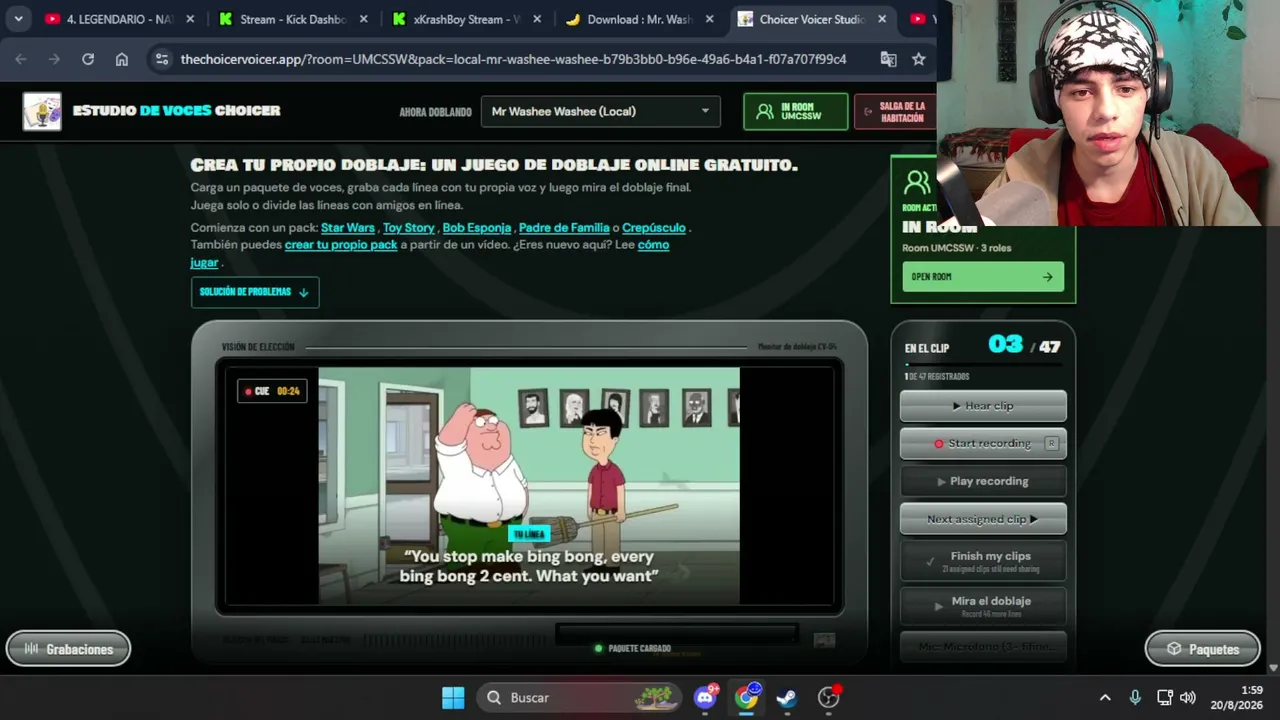The height and width of the screenshot is (720, 1280).
Task: Click the 'IN ROOM UMCSSW' button
Action: tap(795, 111)
